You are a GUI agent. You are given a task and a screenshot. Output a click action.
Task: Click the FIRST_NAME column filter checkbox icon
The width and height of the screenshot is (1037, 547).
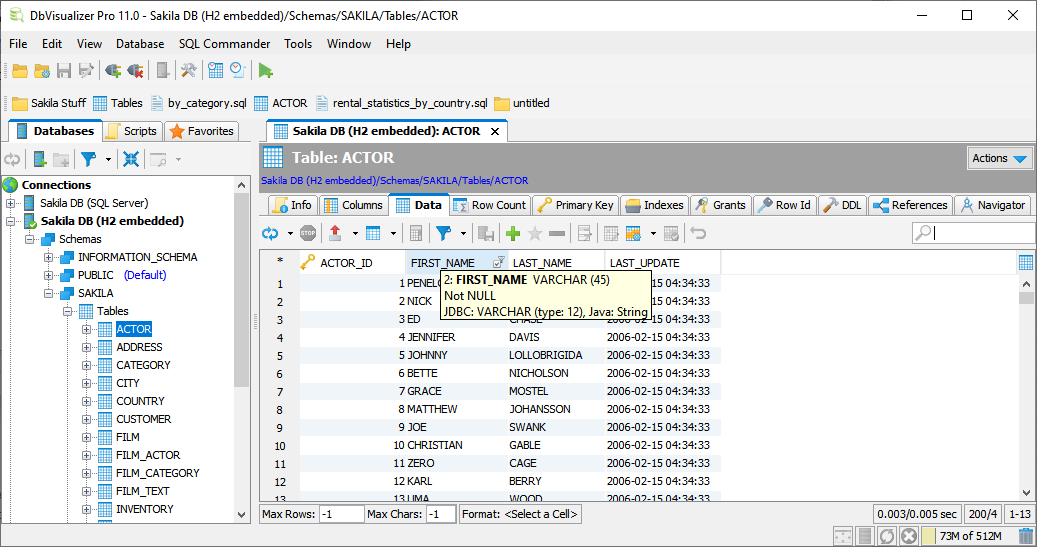coord(499,262)
